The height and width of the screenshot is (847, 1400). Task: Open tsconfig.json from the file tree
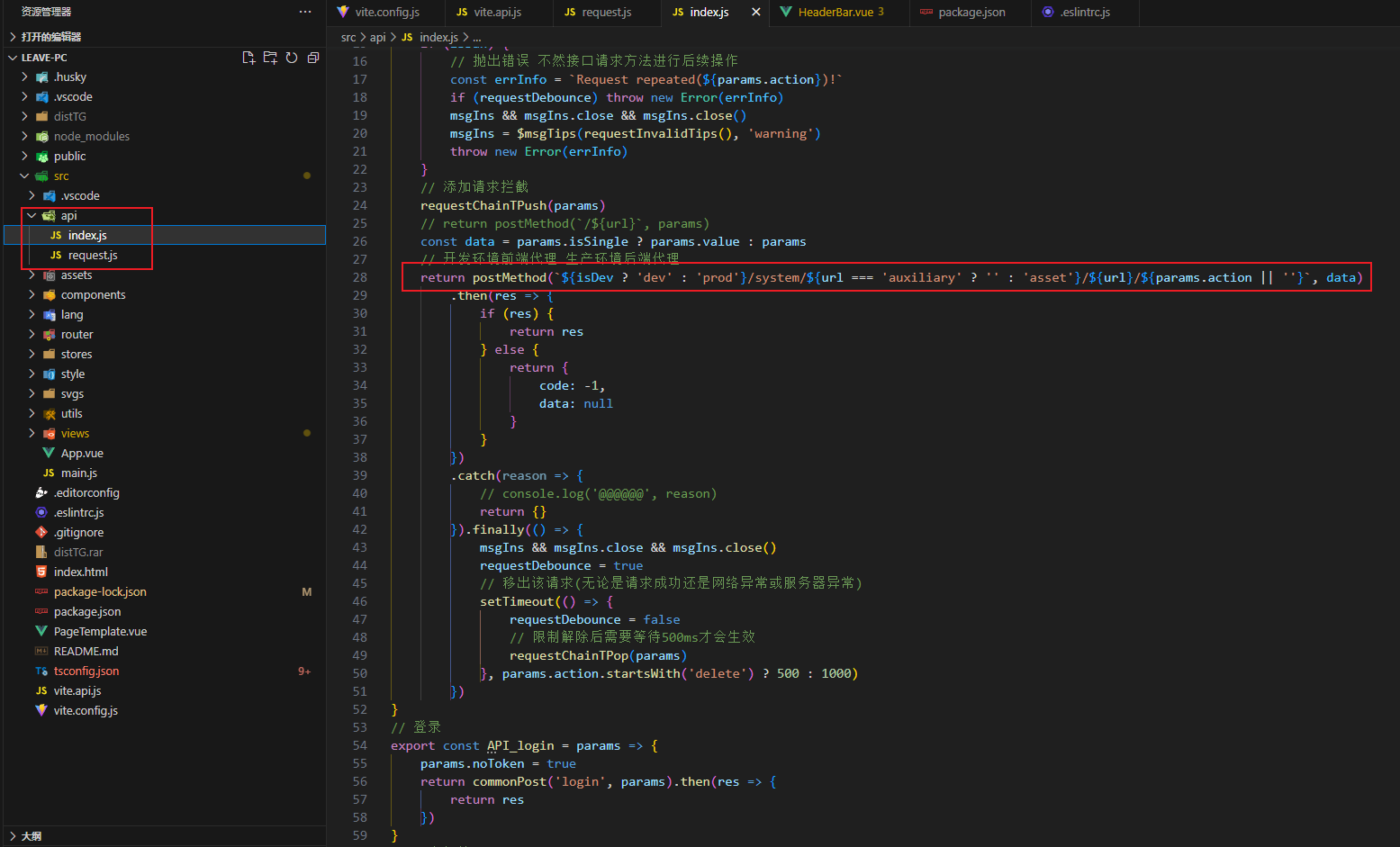coord(86,671)
